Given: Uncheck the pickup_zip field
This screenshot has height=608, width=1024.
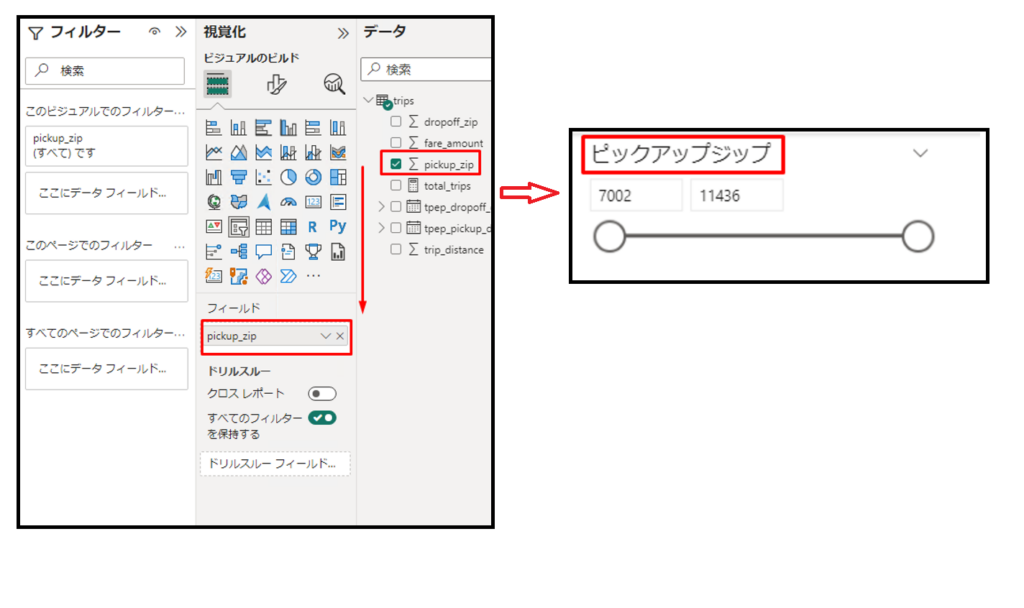Looking at the screenshot, I should point(396,164).
